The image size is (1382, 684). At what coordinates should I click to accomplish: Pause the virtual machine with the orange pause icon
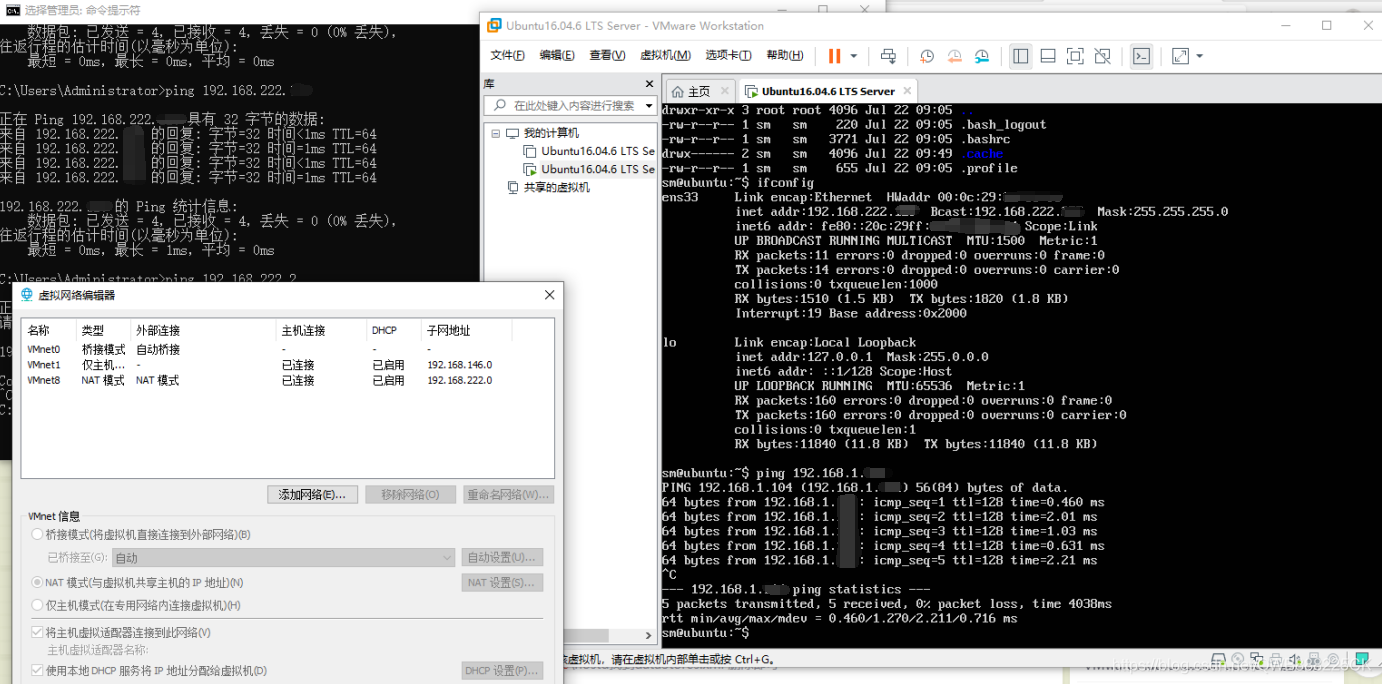(835, 56)
